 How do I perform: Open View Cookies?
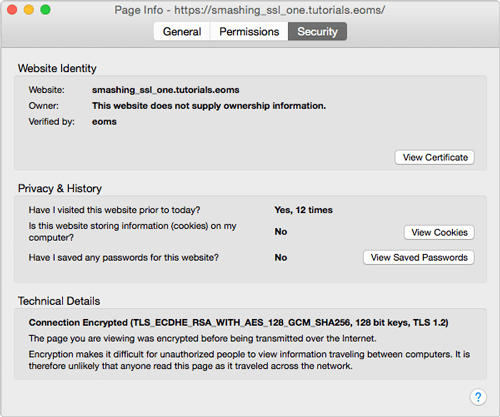[x=439, y=232]
